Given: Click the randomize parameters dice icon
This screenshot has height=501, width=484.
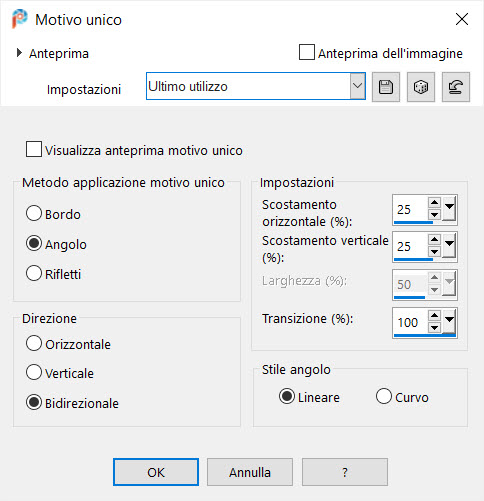Looking at the screenshot, I should [x=421, y=87].
